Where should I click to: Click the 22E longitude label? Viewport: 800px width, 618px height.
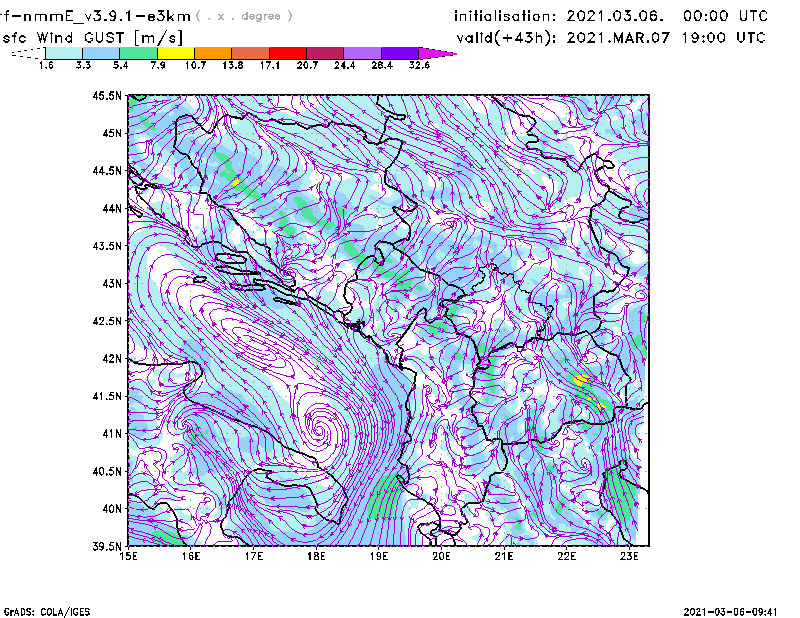[x=566, y=556]
